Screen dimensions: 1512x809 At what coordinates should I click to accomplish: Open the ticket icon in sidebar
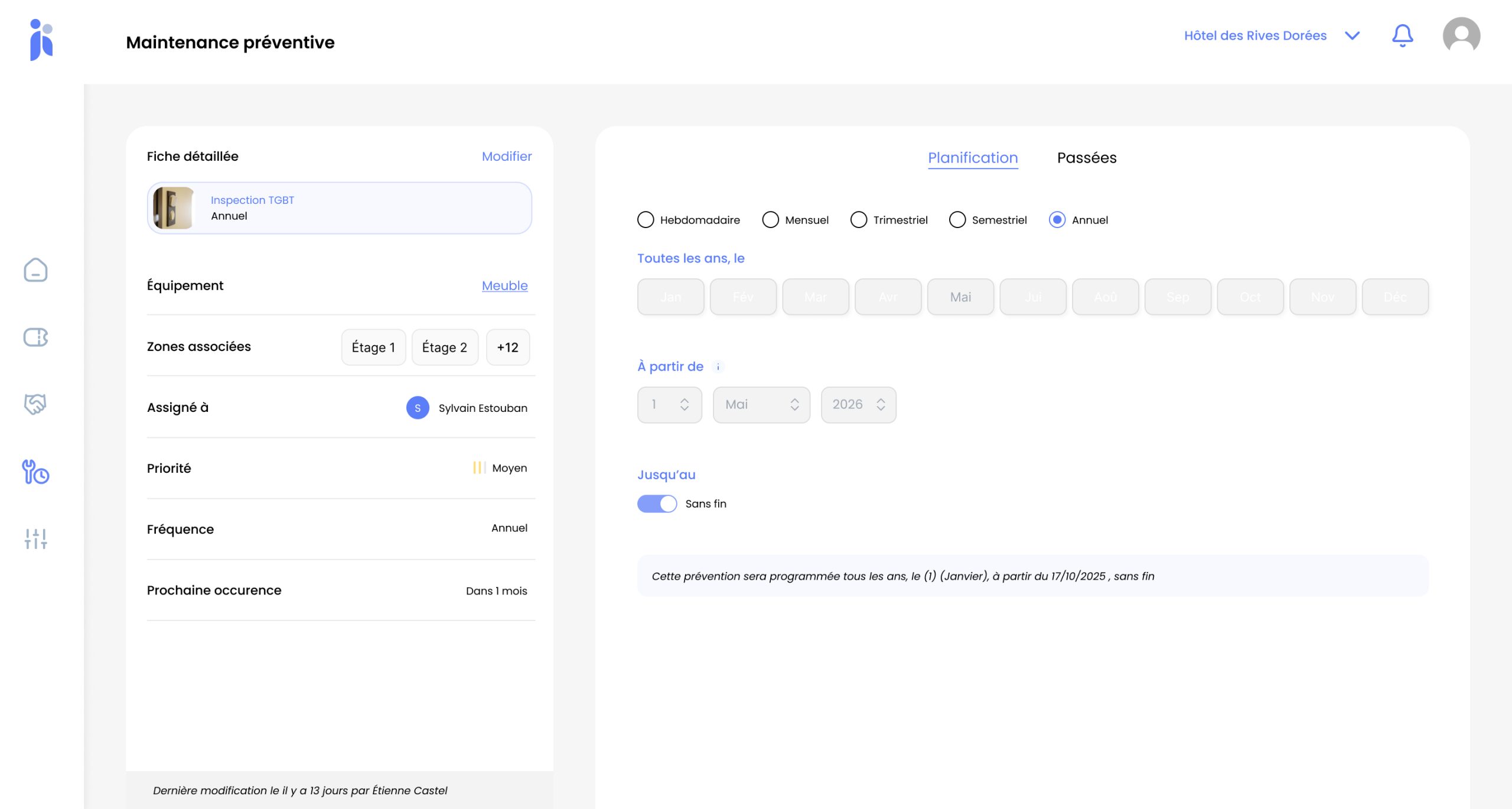pos(35,337)
